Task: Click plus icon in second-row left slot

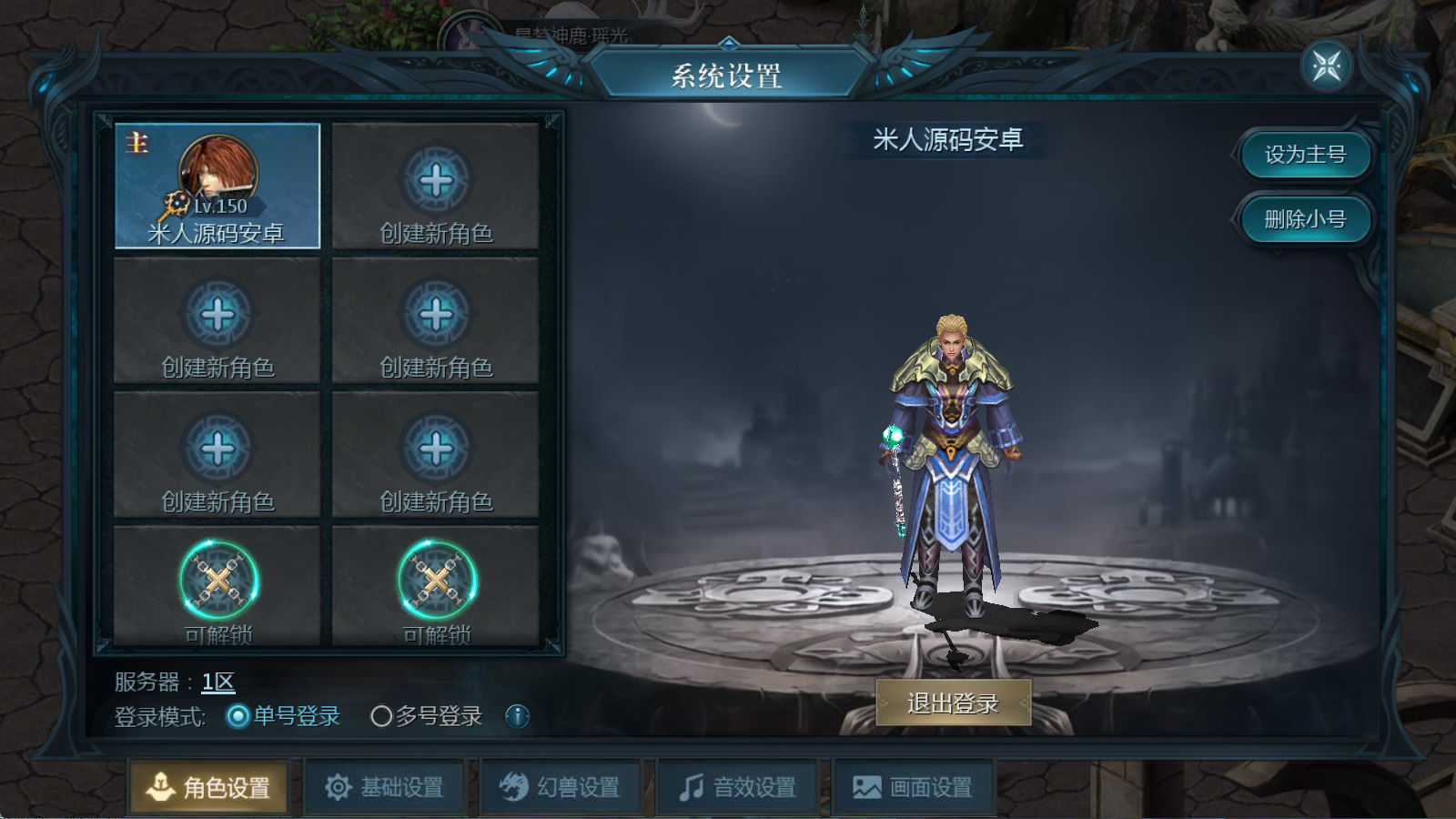Action: (x=217, y=315)
